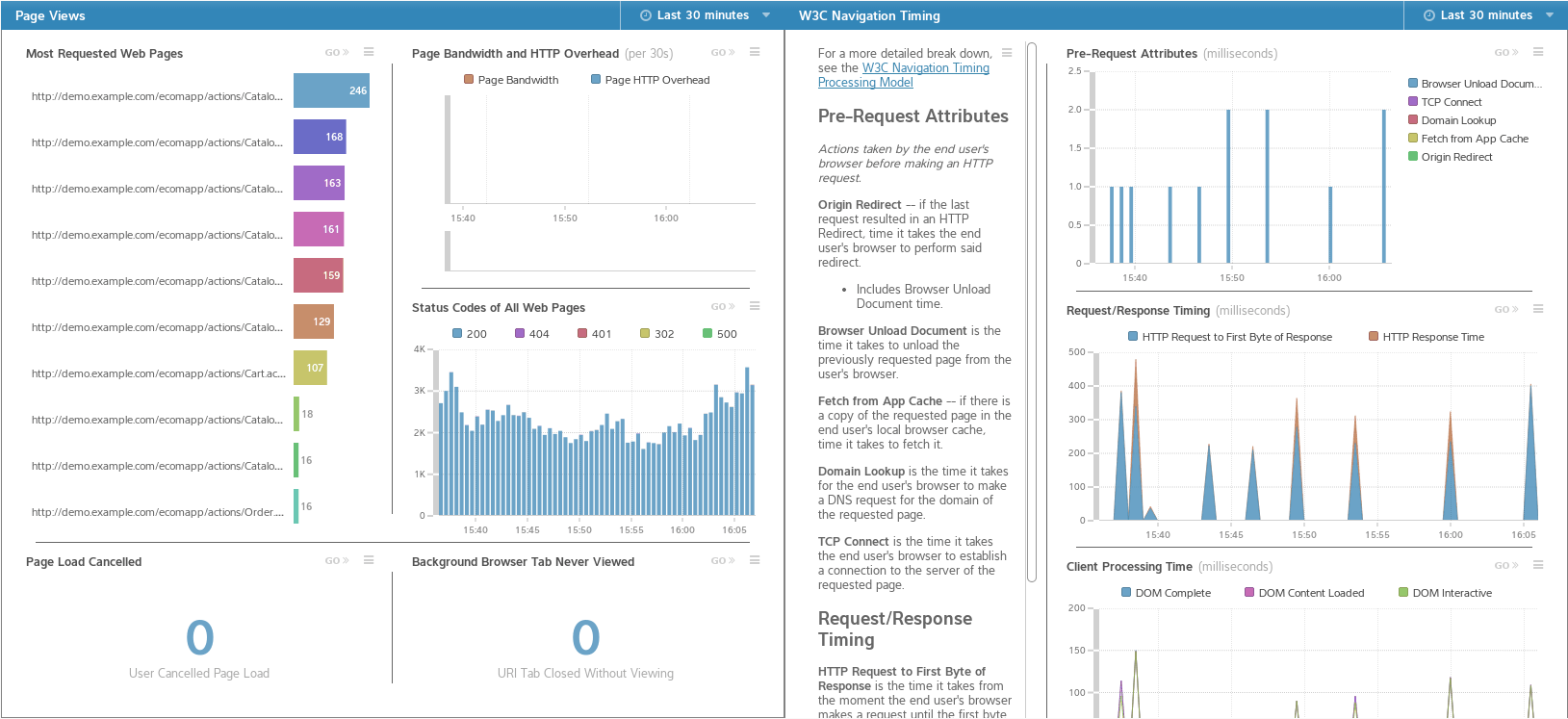Toggle Page HTTP Overhead legend series
The image size is (1568, 719).
coord(650,80)
